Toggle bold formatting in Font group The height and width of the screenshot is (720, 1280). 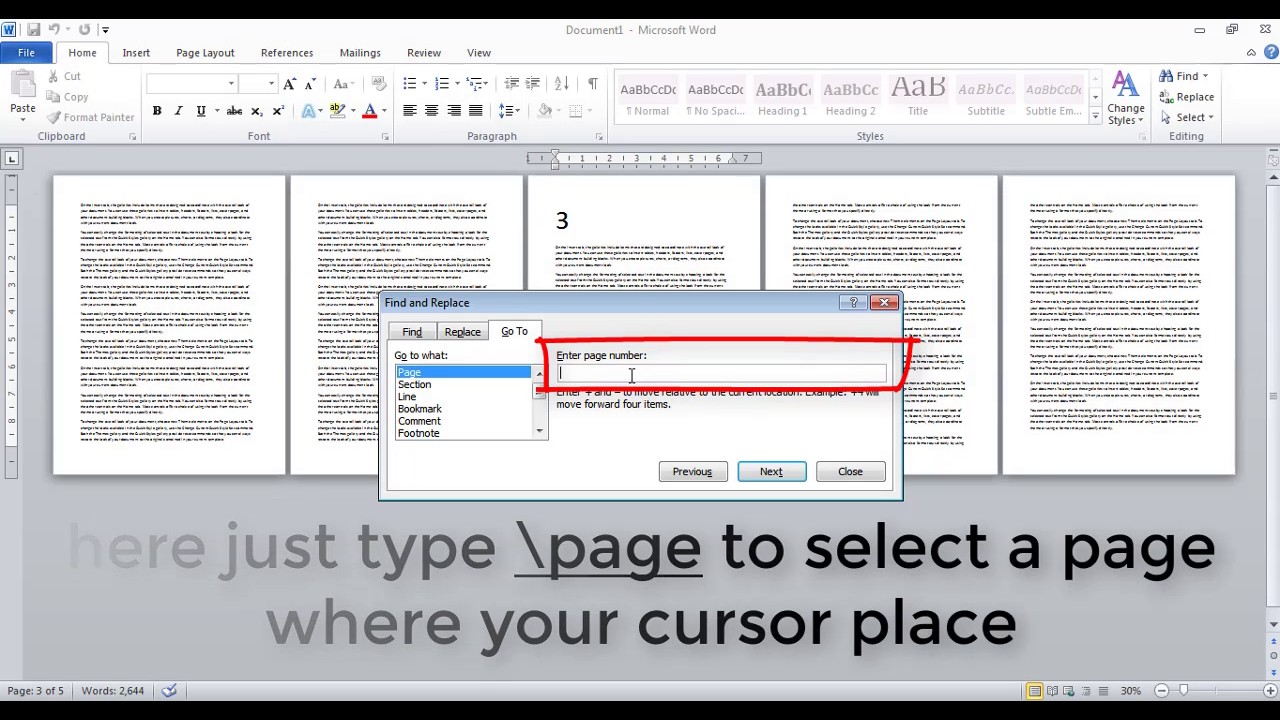tap(157, 111)
